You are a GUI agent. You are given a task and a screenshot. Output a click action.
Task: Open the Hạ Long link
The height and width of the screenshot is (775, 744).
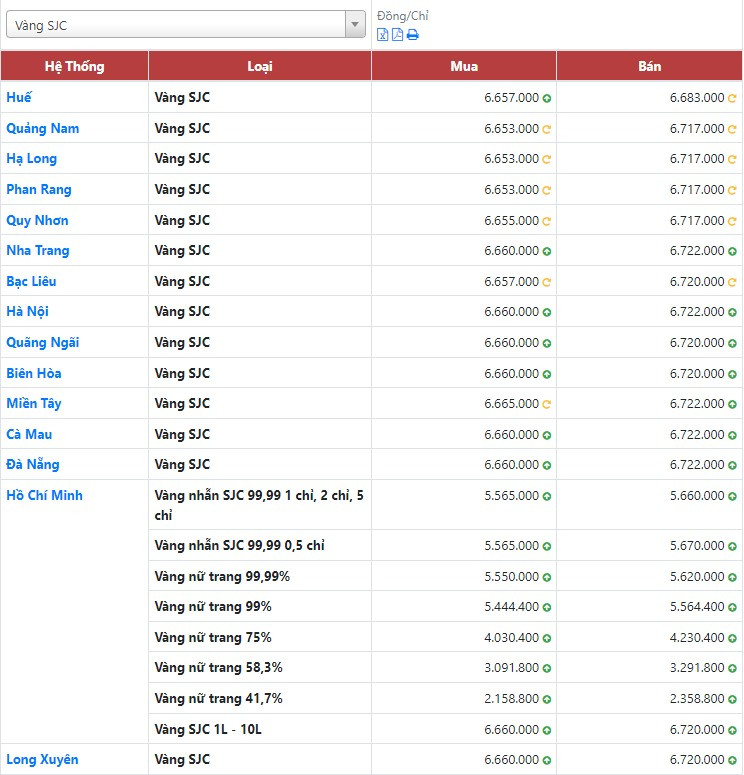click(x=32, y=159)
